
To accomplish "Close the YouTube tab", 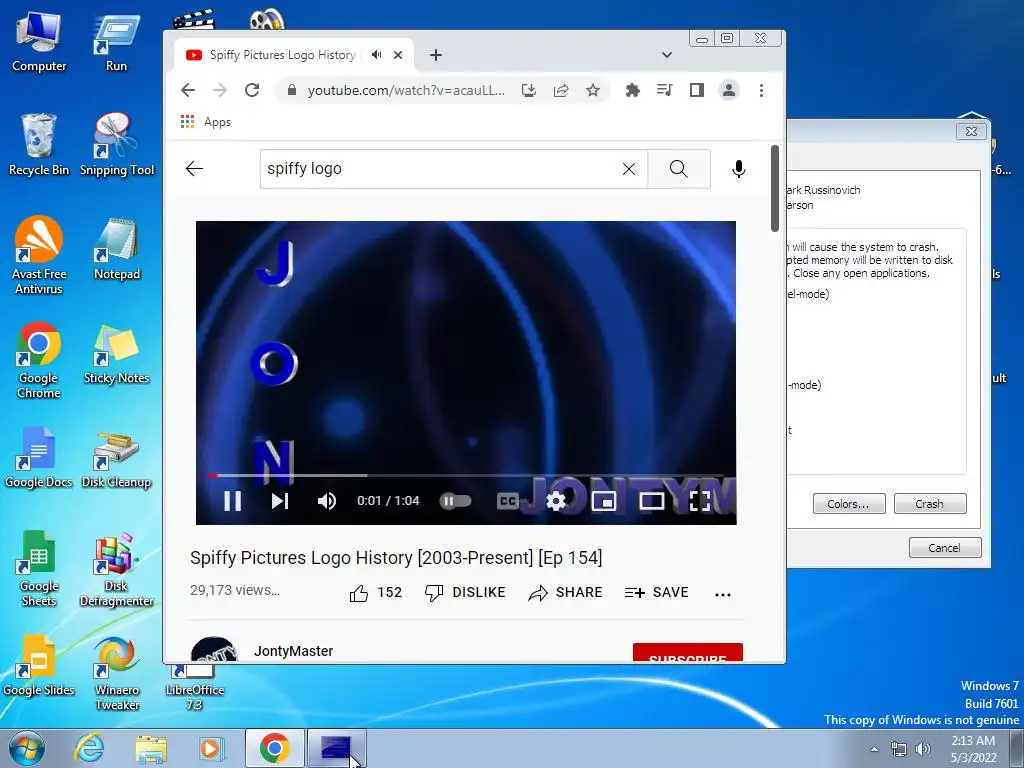I will click(x=398, y=55).
